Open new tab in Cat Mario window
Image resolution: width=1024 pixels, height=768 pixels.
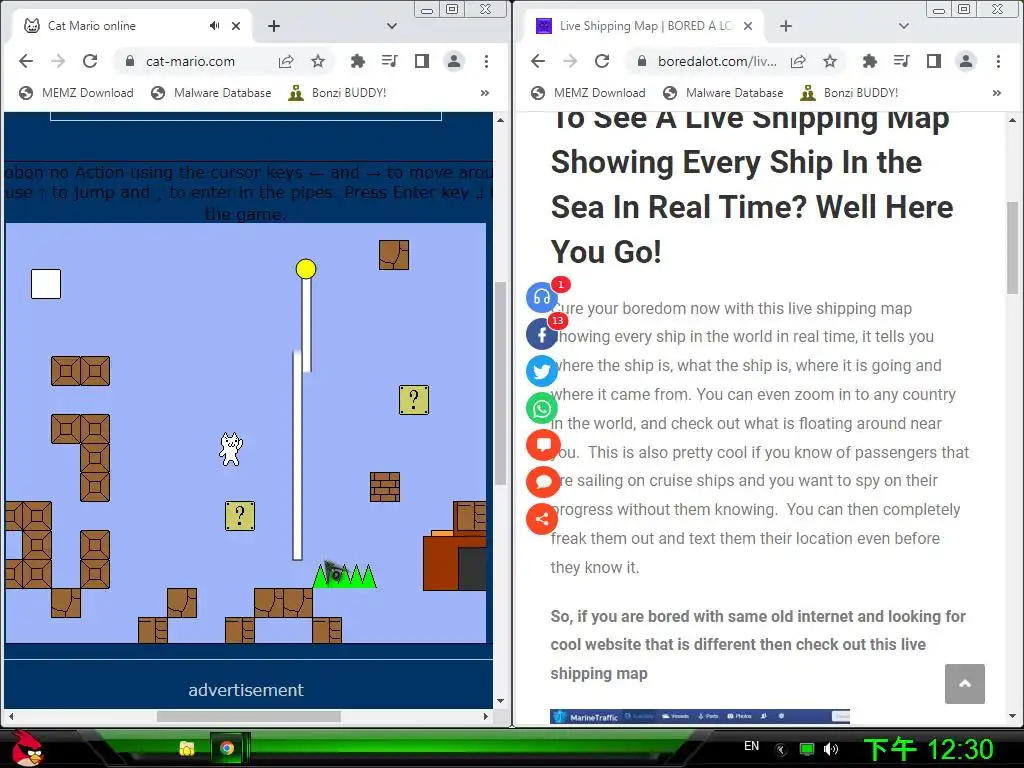click(x=274, y=26)
